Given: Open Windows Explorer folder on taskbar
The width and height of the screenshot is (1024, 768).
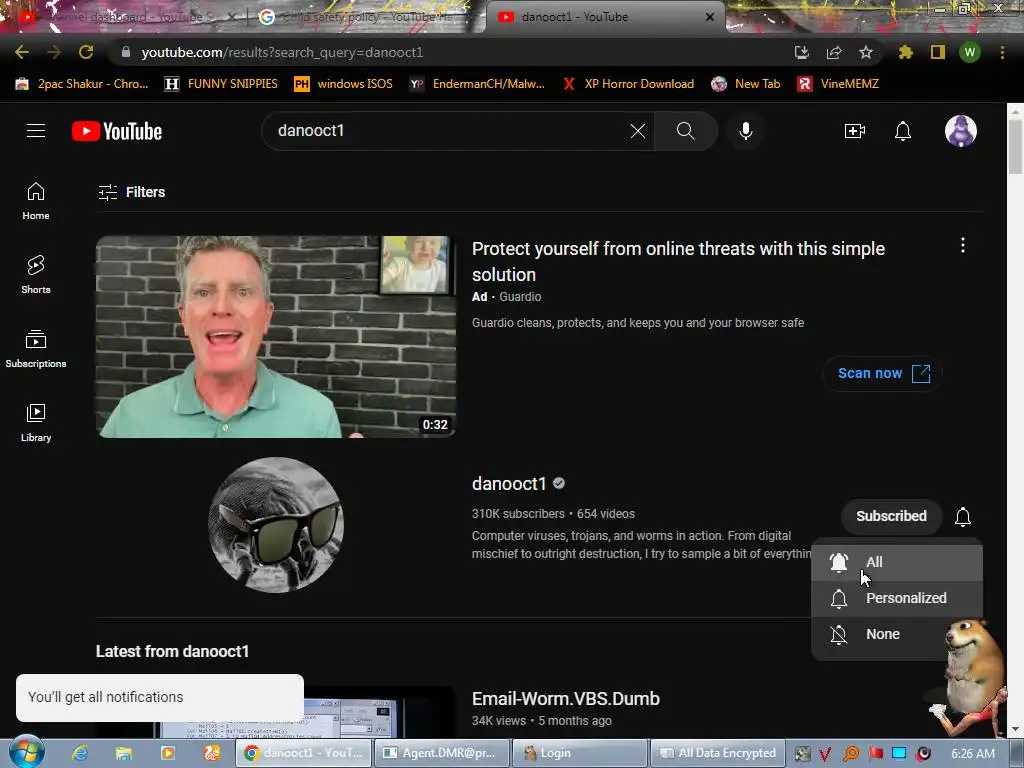Looking at the screenshot, I should tap(123, 753).
